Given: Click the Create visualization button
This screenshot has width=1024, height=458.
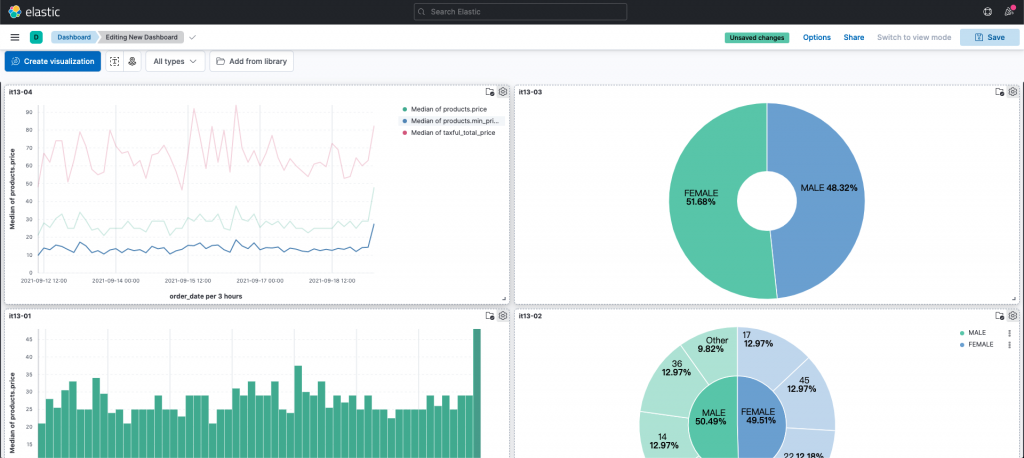Looking at the screenshot, I should tap(53, 61).
